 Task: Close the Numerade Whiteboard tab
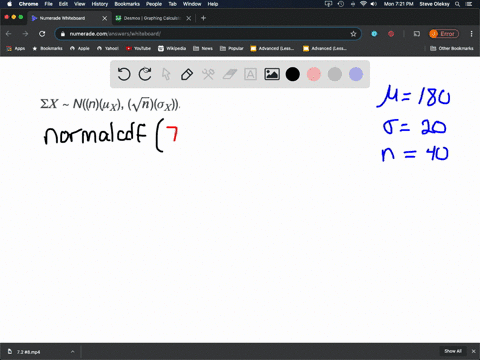[x=104, y=18]
